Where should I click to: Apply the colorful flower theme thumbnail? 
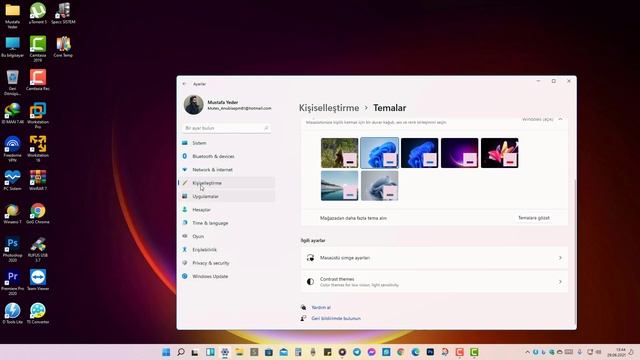coord(500,153)
